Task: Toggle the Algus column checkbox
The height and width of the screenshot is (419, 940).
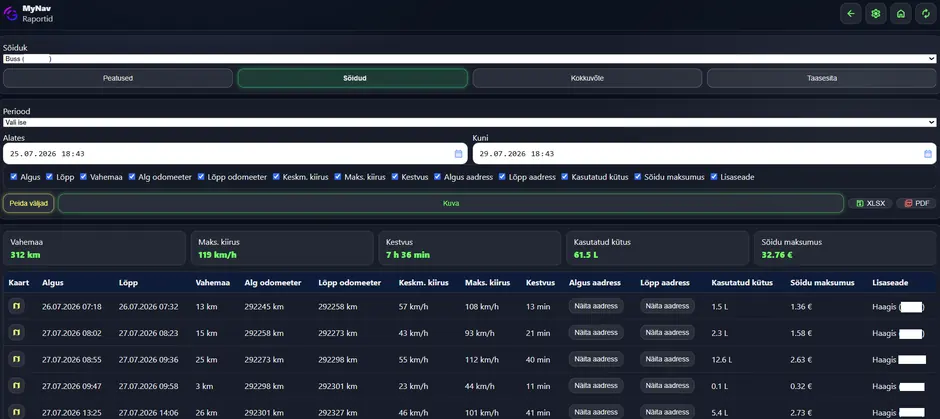Action: tap(14, 177)
